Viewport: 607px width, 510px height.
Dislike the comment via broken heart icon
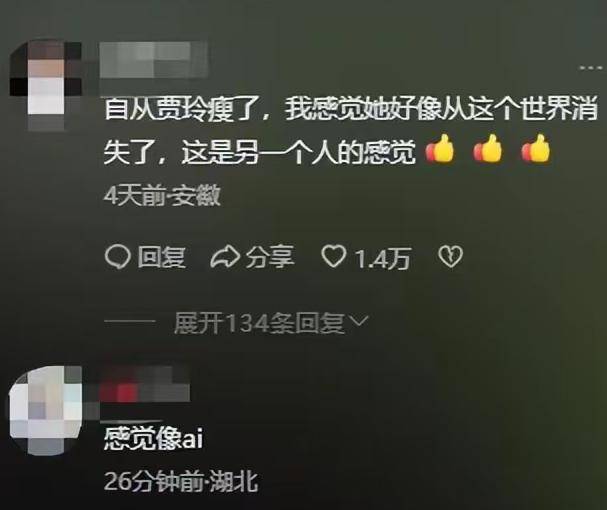coord(450,256)
